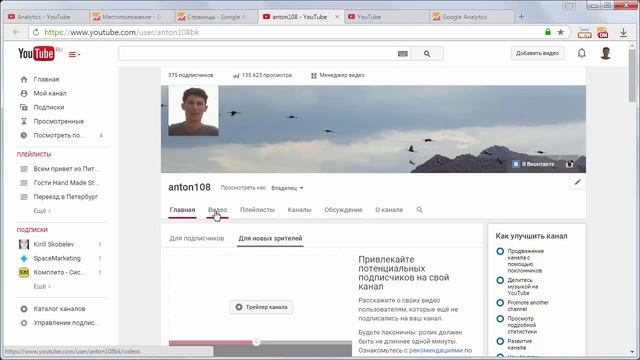Click the channel profile picture
This screenshot has height=360, width=640.
coord(193,111)
